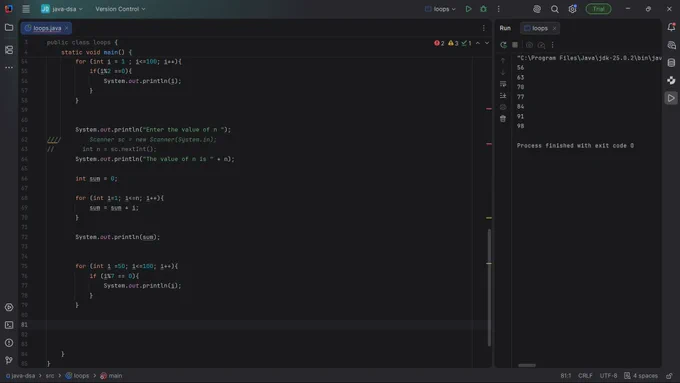Show more tool windows ellipsis
680x383 pixels.
tap(9, 68)
